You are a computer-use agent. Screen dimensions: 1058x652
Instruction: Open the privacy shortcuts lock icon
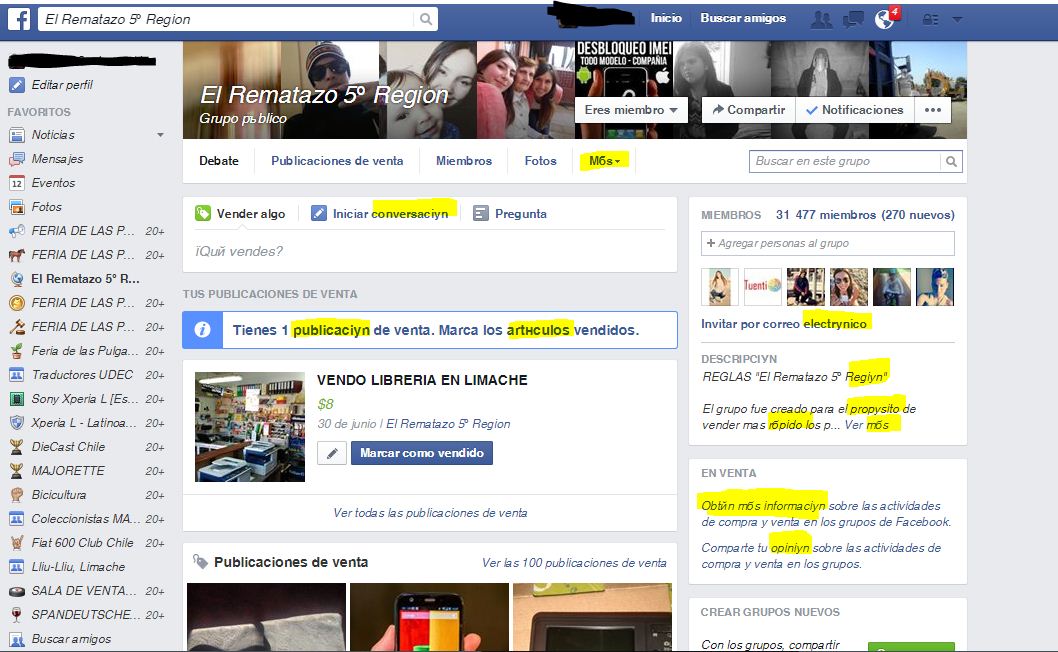930,20
